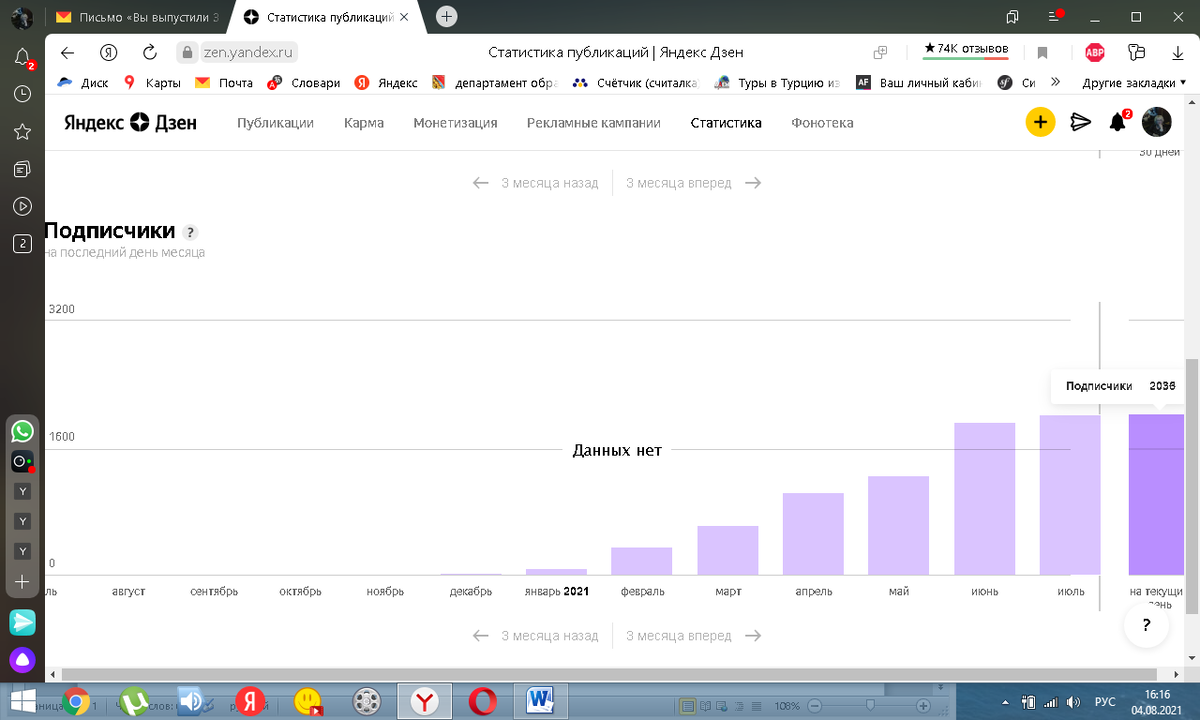The height and width of the screenshot is (720, 1200).
Task: Select current day subscribers bar
Action: click(1156, 495)
